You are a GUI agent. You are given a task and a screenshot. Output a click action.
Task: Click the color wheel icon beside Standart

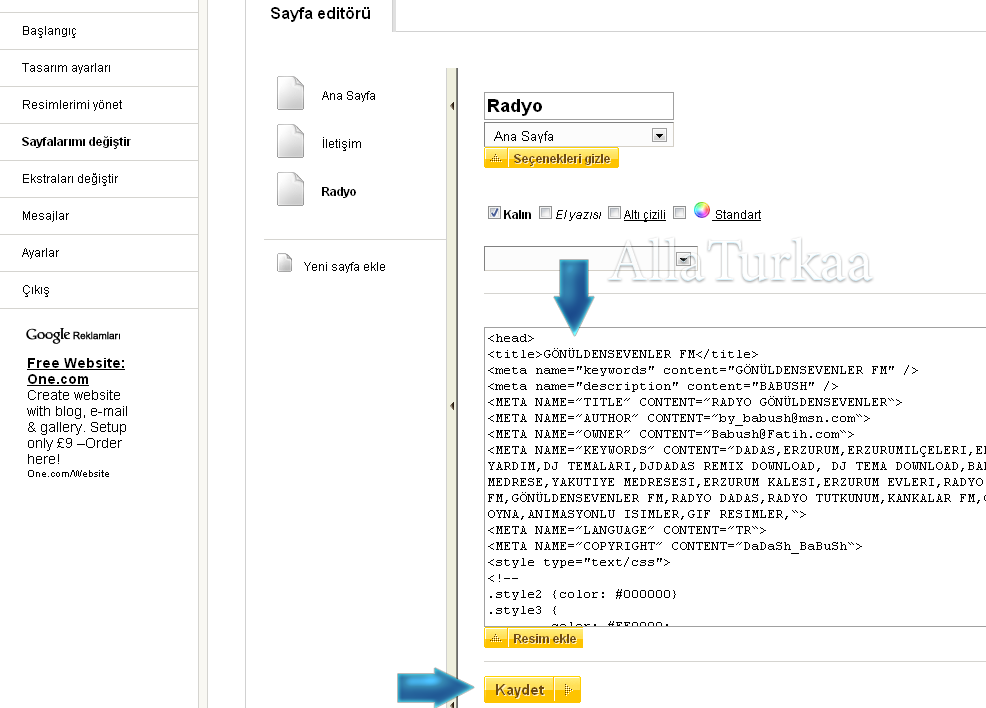(702, 211)
